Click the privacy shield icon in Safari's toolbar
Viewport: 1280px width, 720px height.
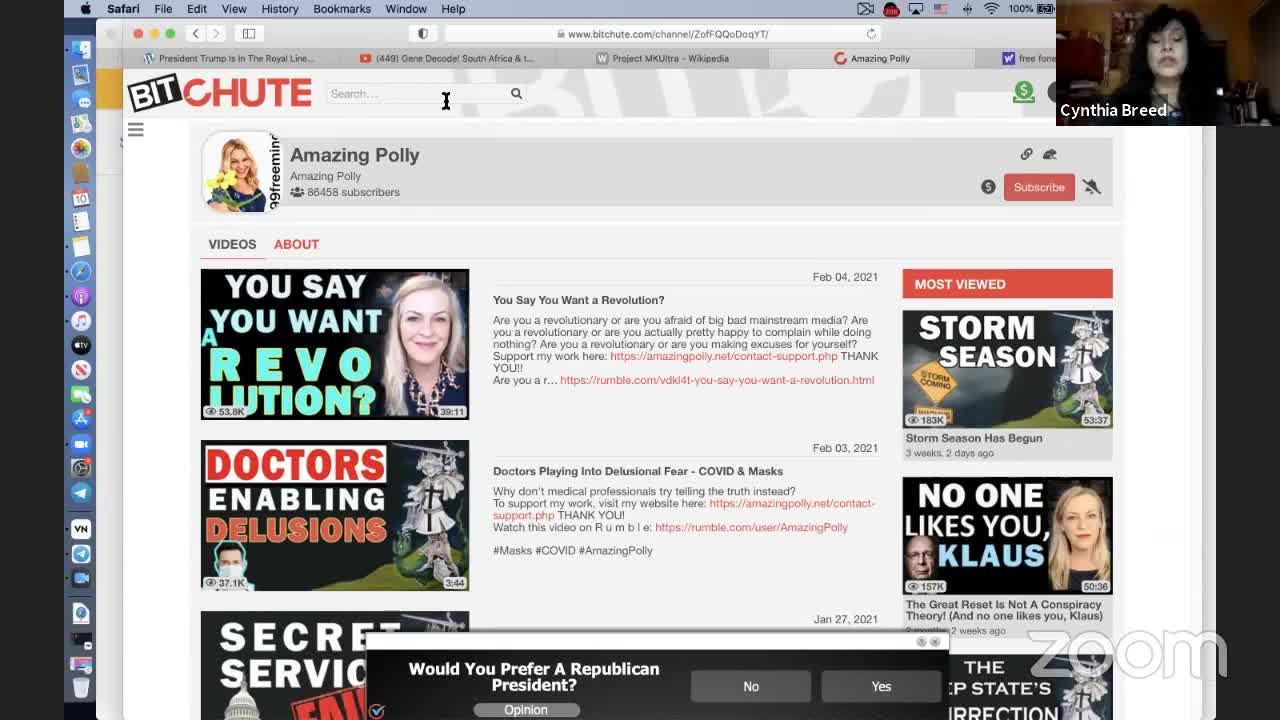pos(423,34)
